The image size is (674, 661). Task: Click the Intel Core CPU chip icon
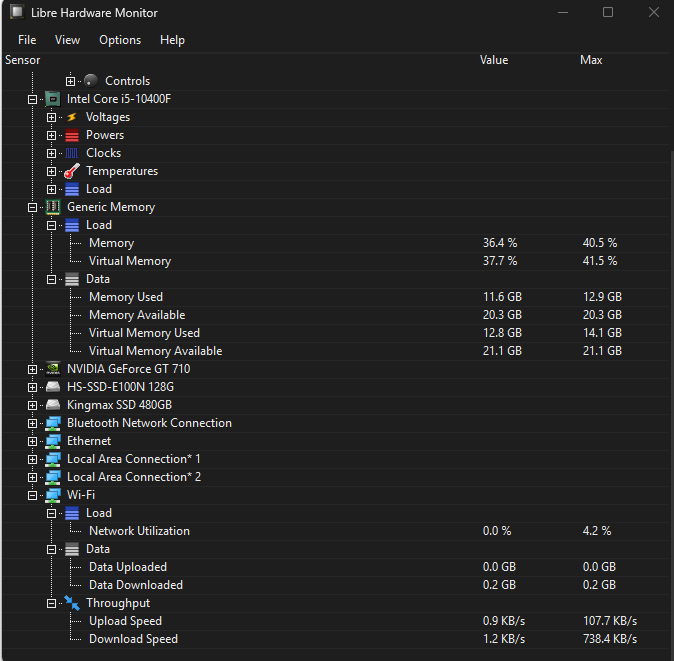(53, 99)
